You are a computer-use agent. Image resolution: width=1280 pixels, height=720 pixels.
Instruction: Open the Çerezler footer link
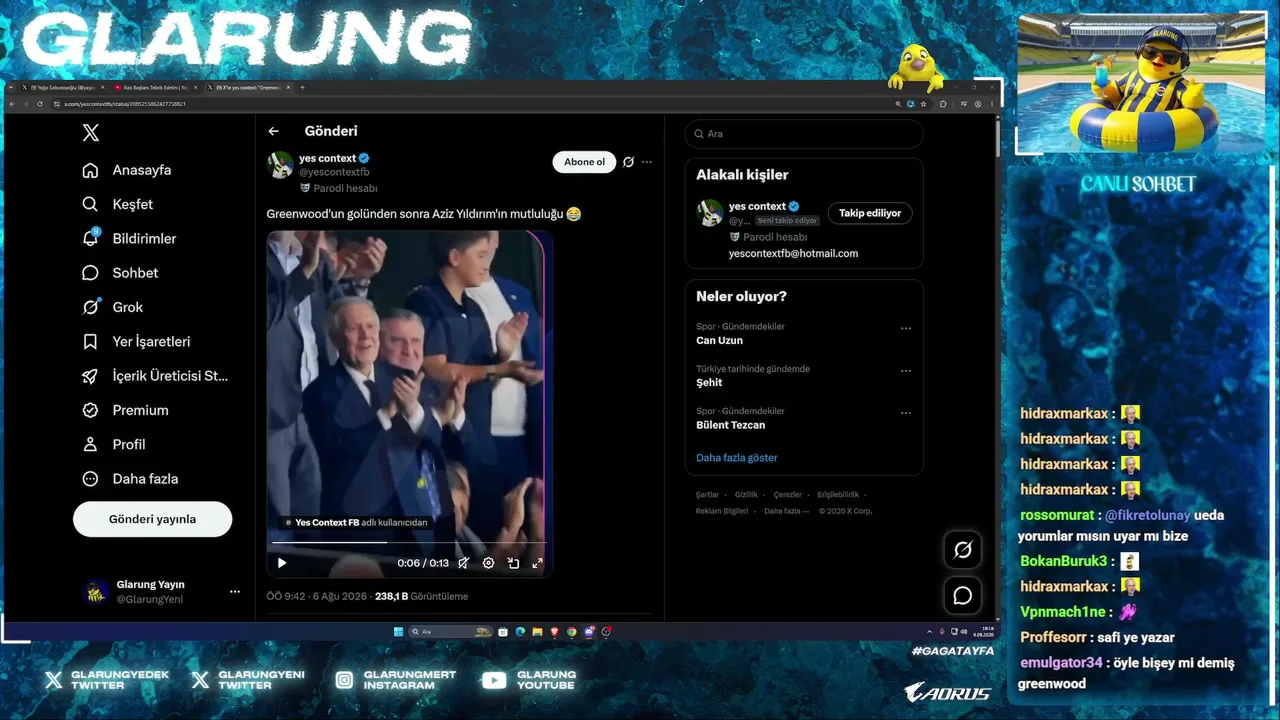click(x=787, y=495)
